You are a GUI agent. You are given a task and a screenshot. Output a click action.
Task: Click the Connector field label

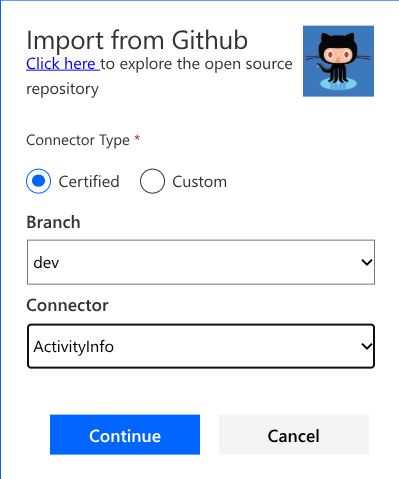(x=67, y=305)
